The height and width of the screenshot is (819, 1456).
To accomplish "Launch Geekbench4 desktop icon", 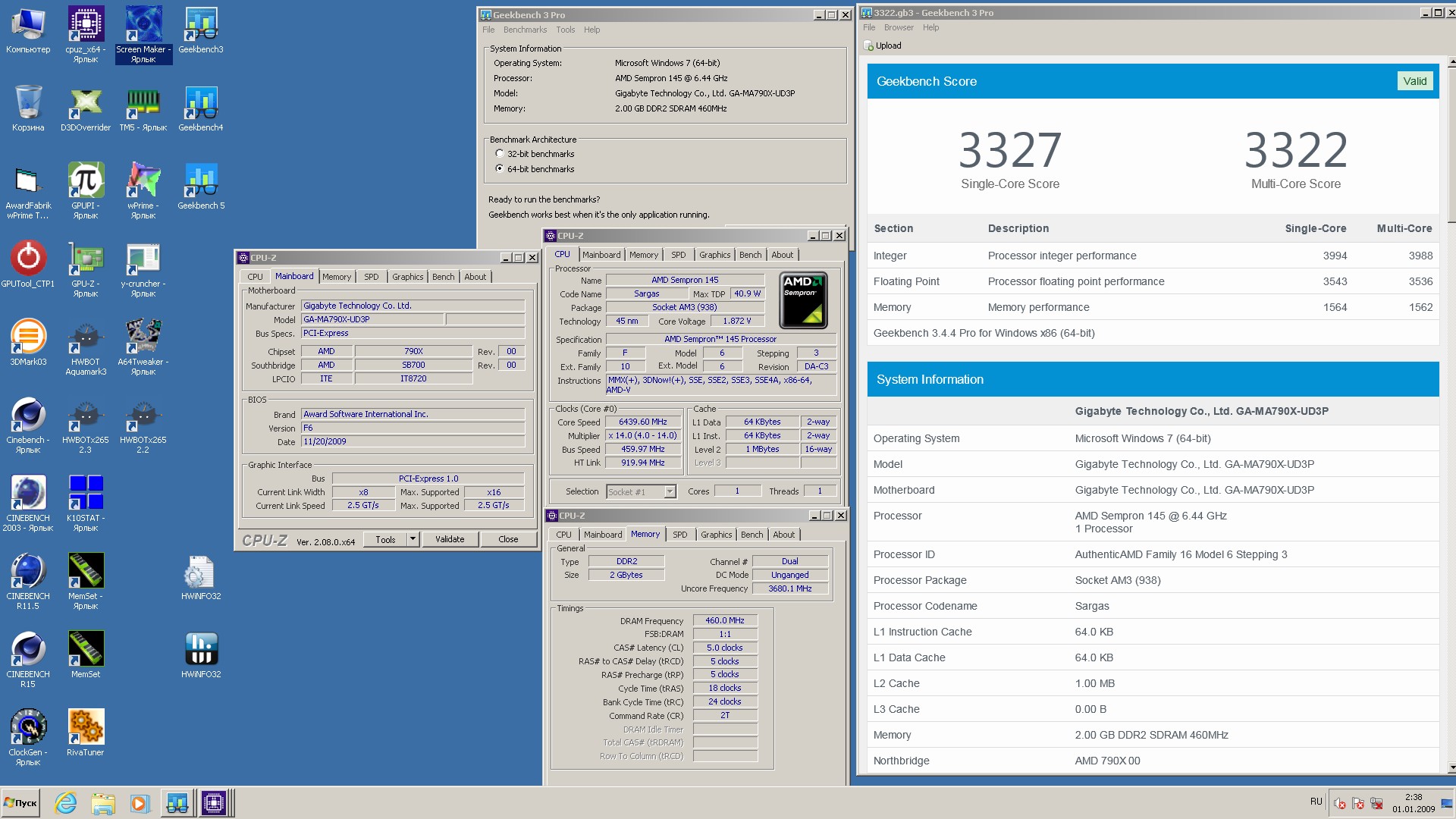I will [x=201, y=108].
